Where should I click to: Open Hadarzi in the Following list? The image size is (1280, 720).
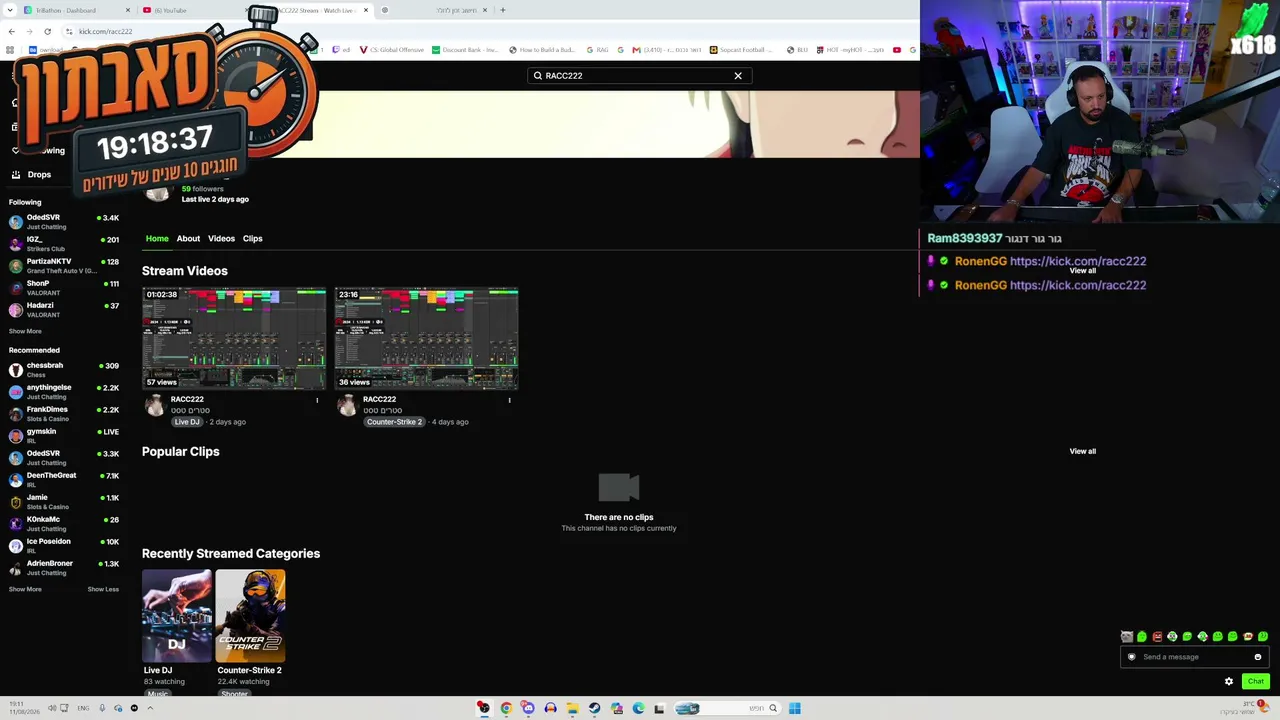click(64, 310)
